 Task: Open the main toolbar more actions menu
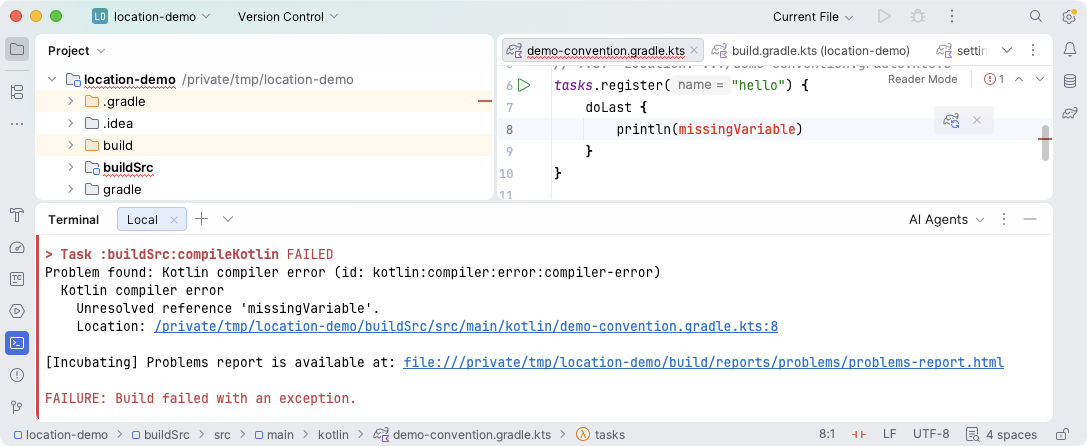[x=952, y=17]
